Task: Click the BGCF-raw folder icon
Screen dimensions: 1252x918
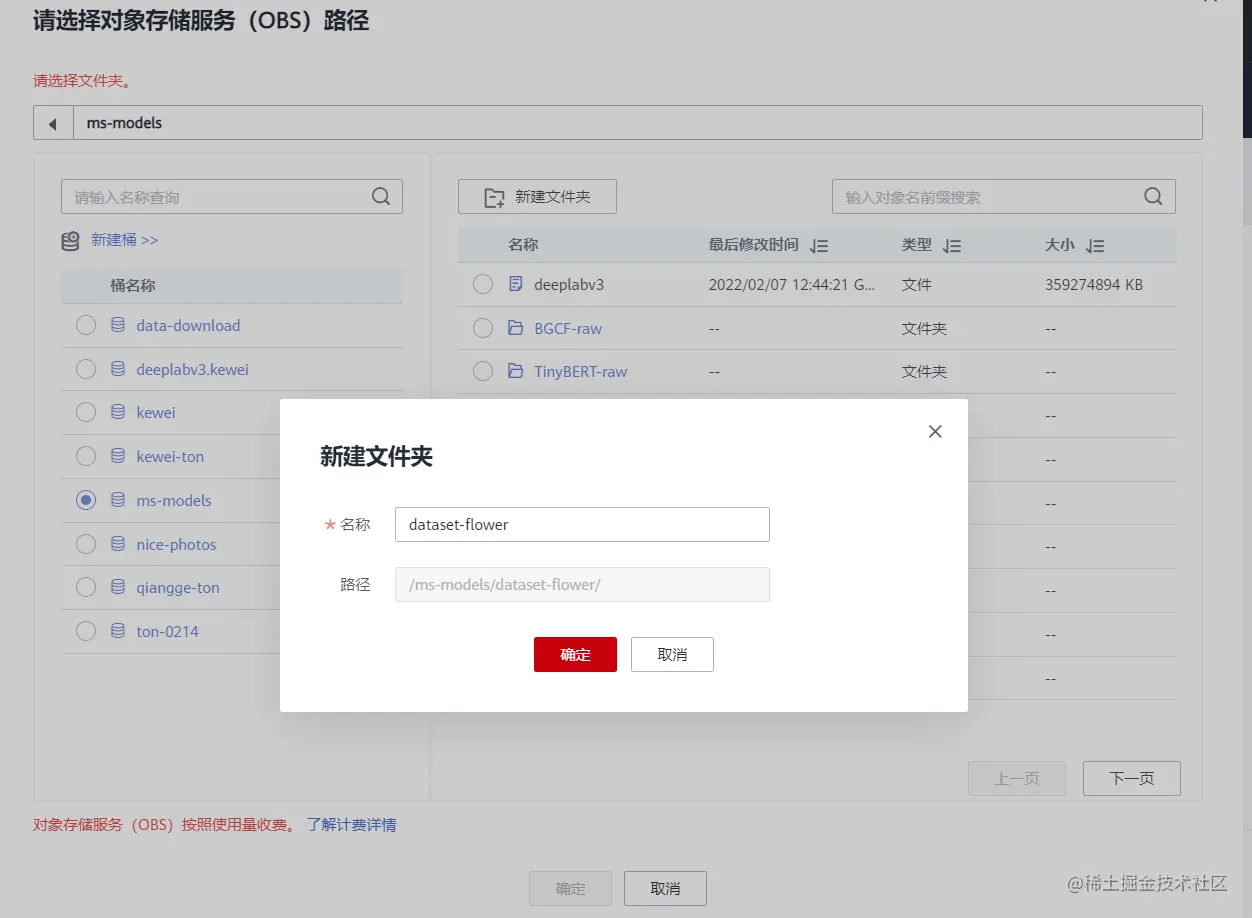Action: pyautogui.click(x=516, y=328)
